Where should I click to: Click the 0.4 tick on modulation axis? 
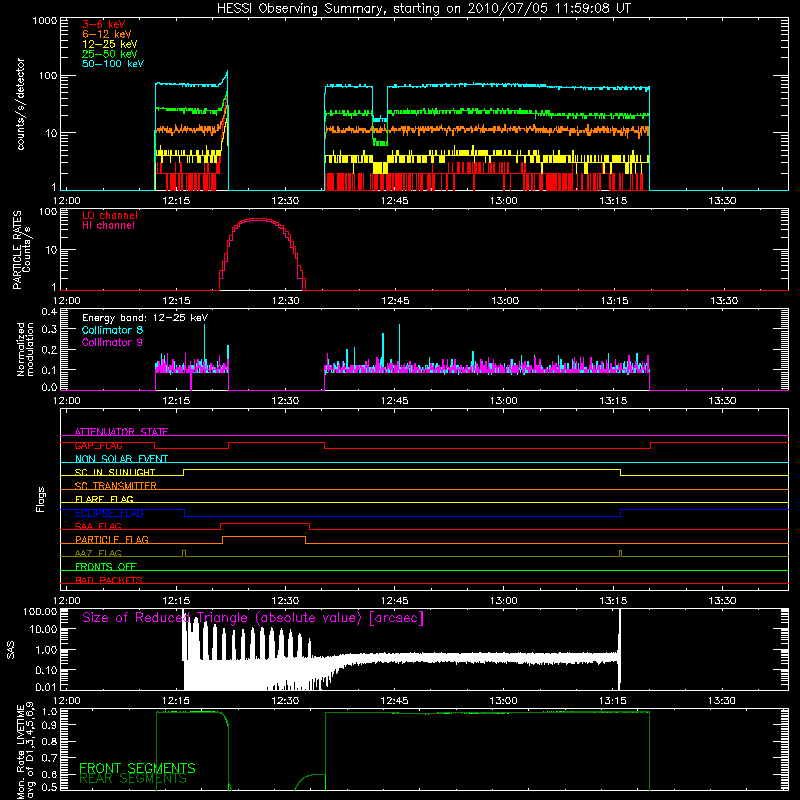[x=49, y=312]
